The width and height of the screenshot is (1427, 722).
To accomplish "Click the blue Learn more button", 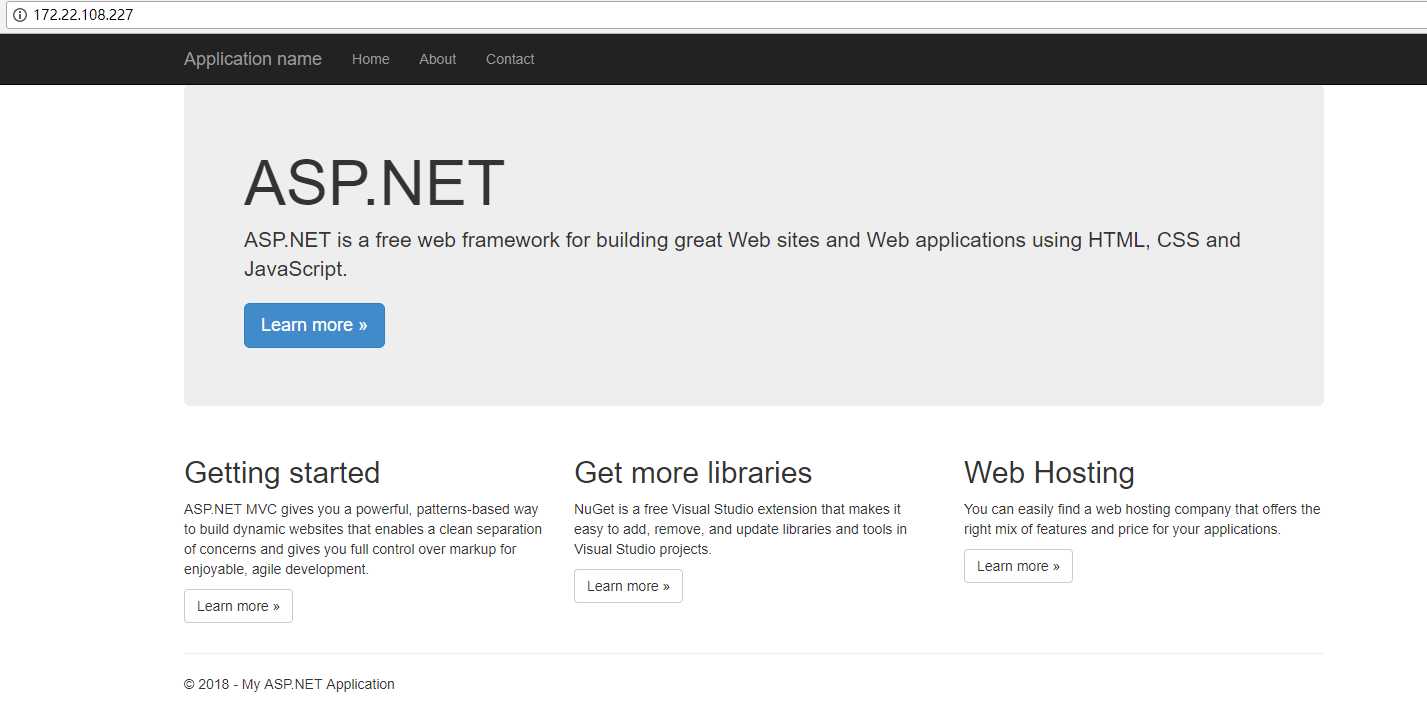I will (x=314, y=325).
